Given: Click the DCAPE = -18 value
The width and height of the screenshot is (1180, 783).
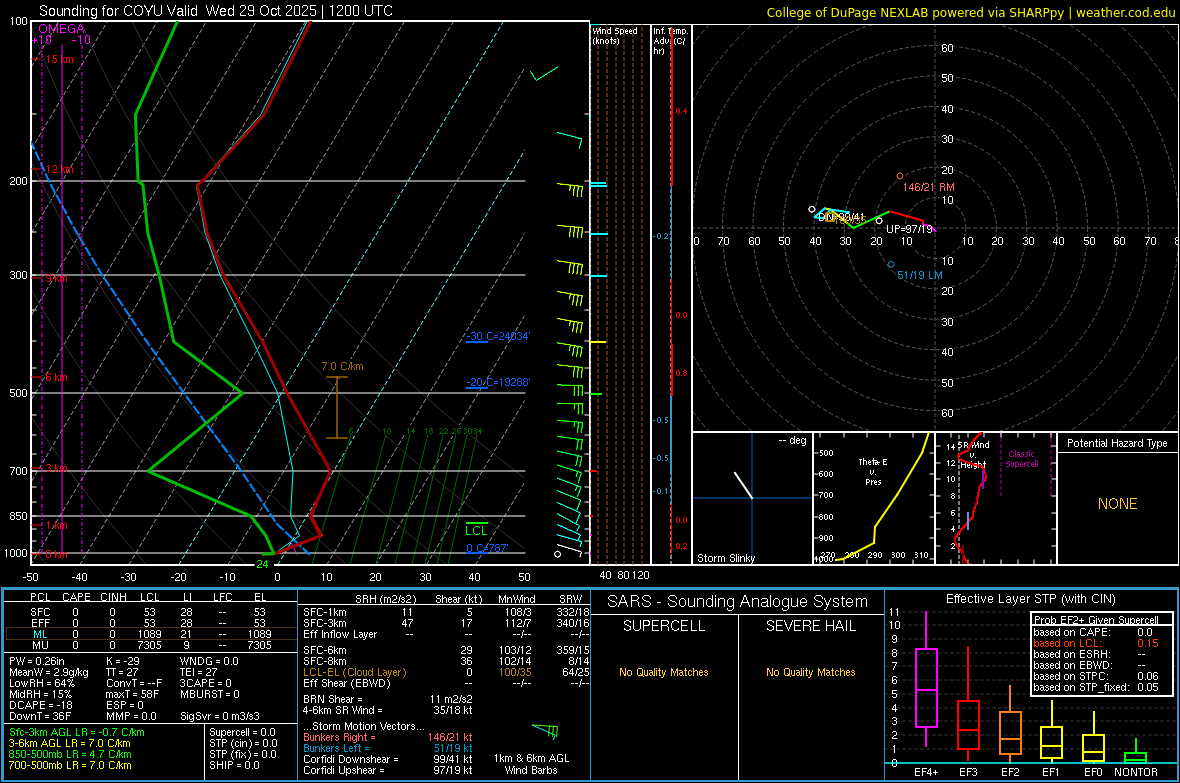Looking at the screenshot, I should 41,705.
